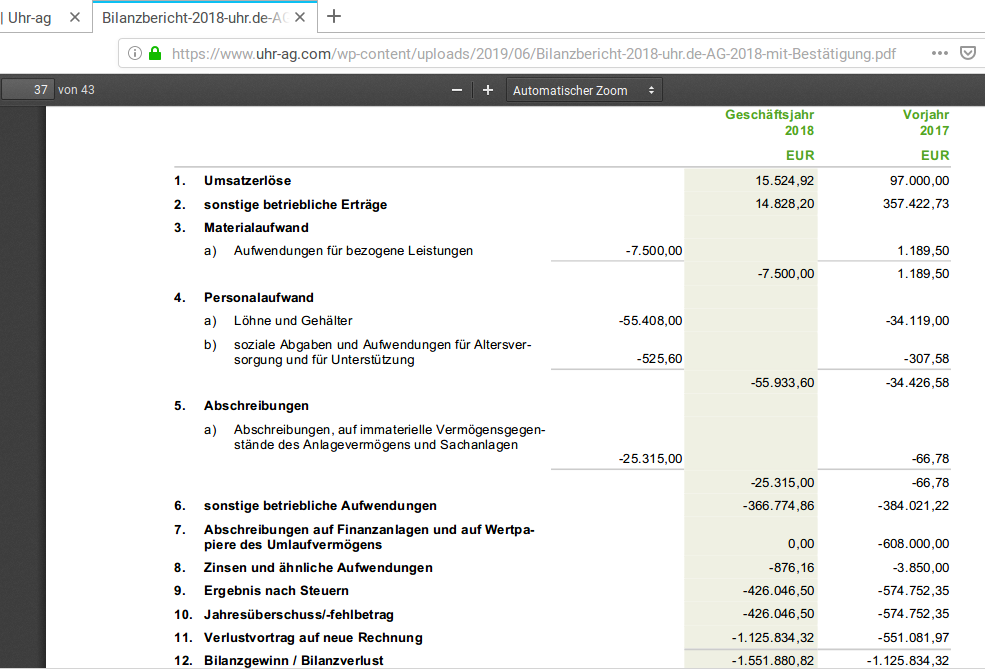This screenshot has height=671, width=985.
Task: Zoom in on the PDF using the plus icon
Action: [487, 89]
